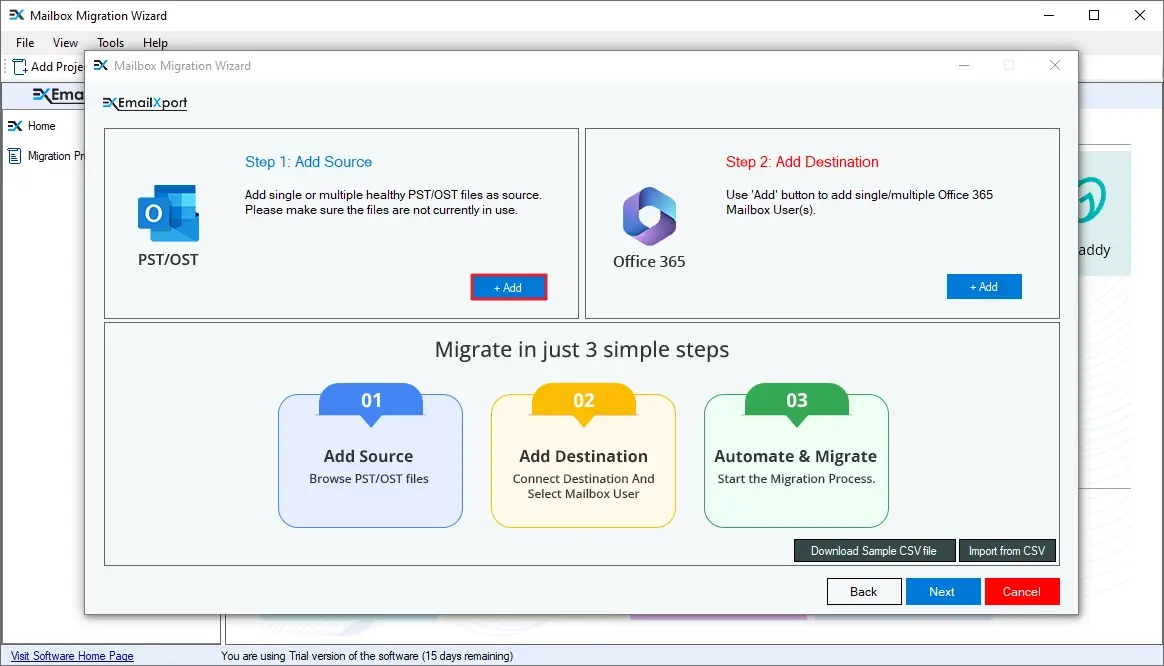Click the Add Project toolbar icon
The width and height of the screenshot is (1164, 666).
point(20,67)
